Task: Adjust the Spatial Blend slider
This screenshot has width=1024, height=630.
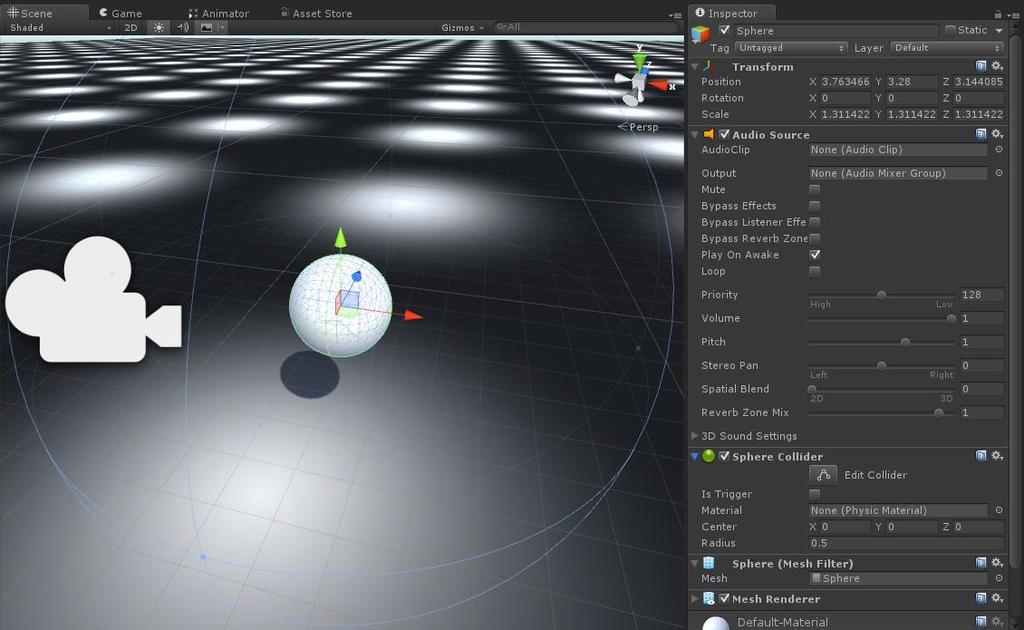Action: 882,389
